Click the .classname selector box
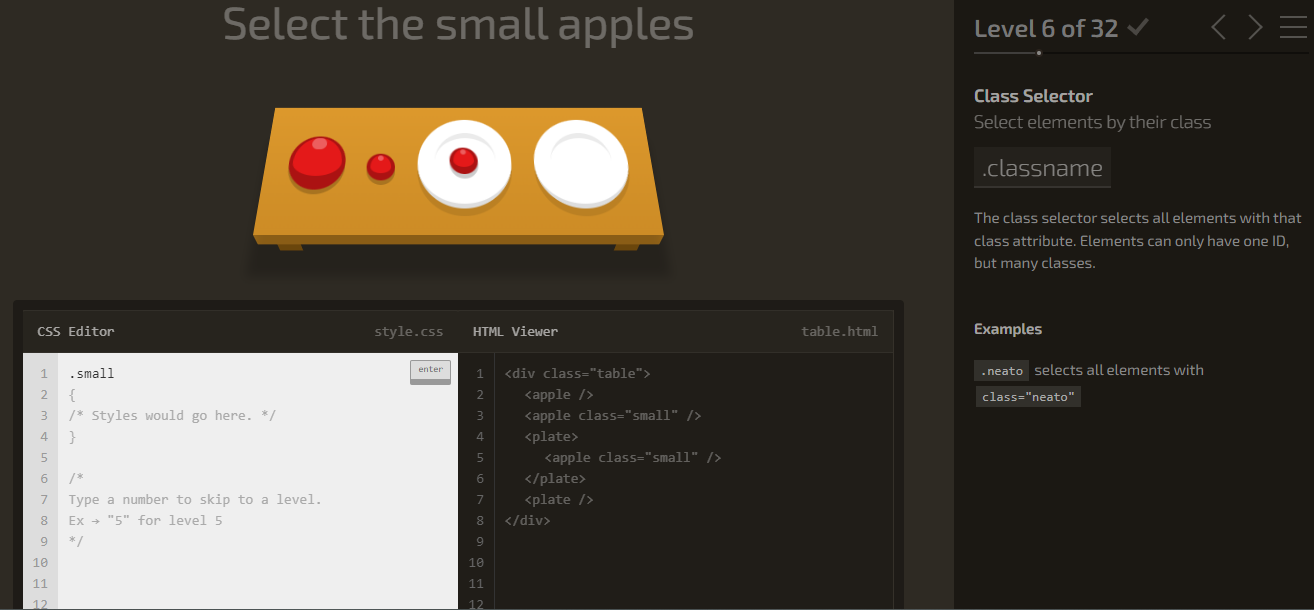This screenshot has width=1314, height=610. [x=1042, y=167]
